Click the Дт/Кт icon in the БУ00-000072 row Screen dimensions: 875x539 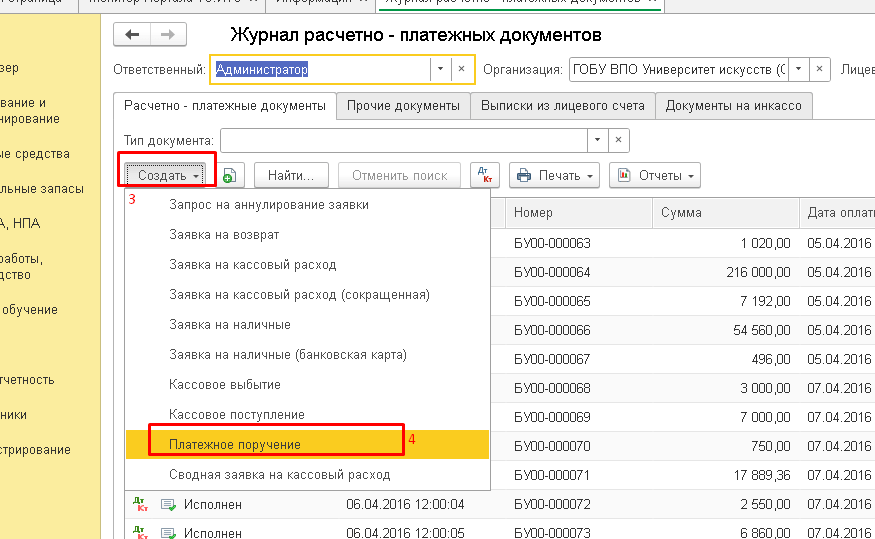[x=139, y=505]
